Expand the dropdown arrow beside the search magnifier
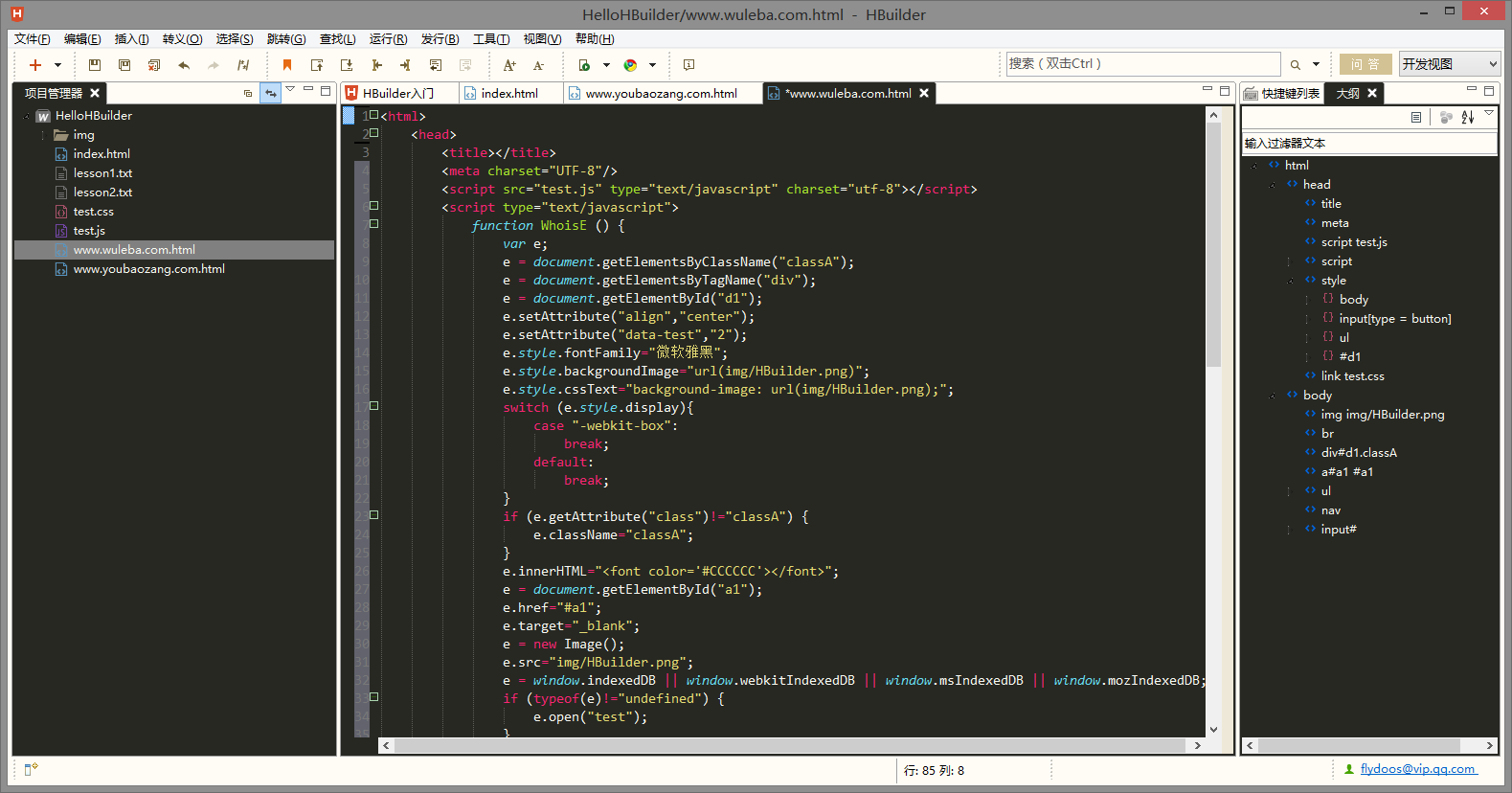The height and width of the screenshot is (793, 1512). (x=1316, y=65)
